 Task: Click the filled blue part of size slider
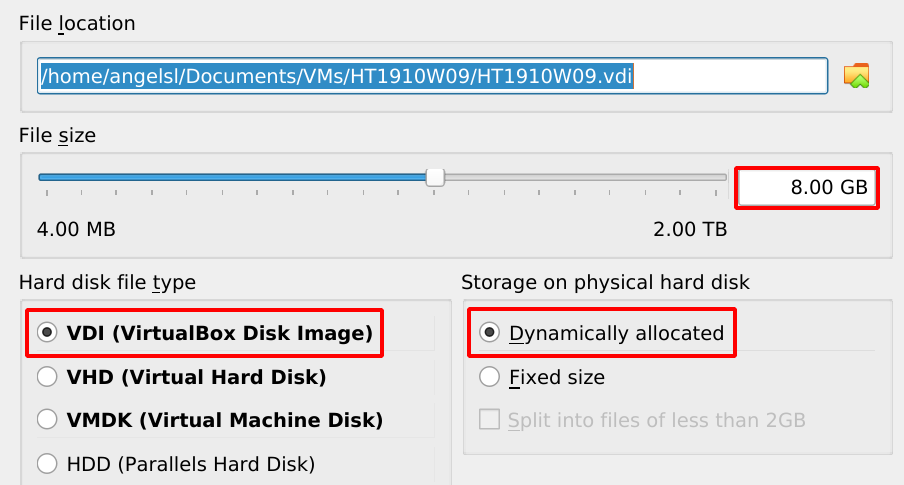[x=230, y=177]
